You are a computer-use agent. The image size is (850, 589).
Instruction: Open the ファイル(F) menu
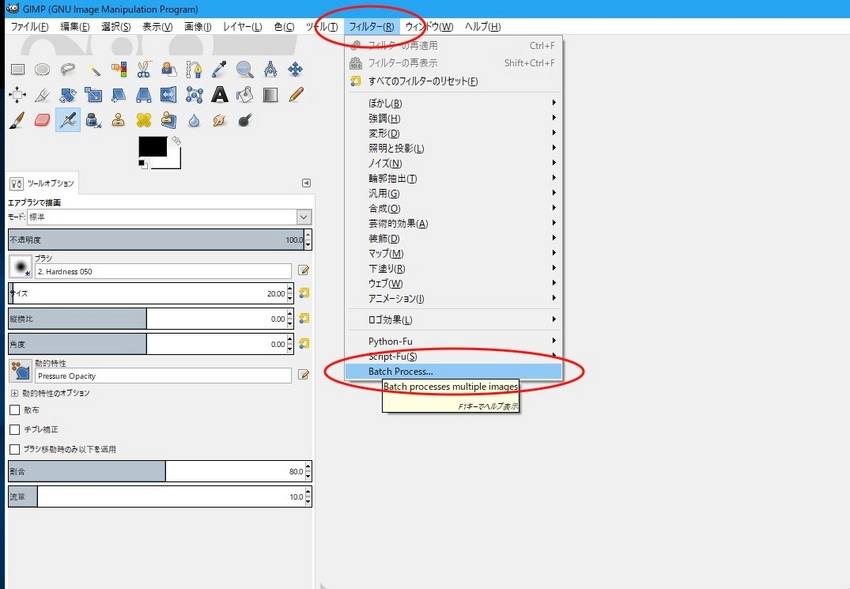[30, 27]
